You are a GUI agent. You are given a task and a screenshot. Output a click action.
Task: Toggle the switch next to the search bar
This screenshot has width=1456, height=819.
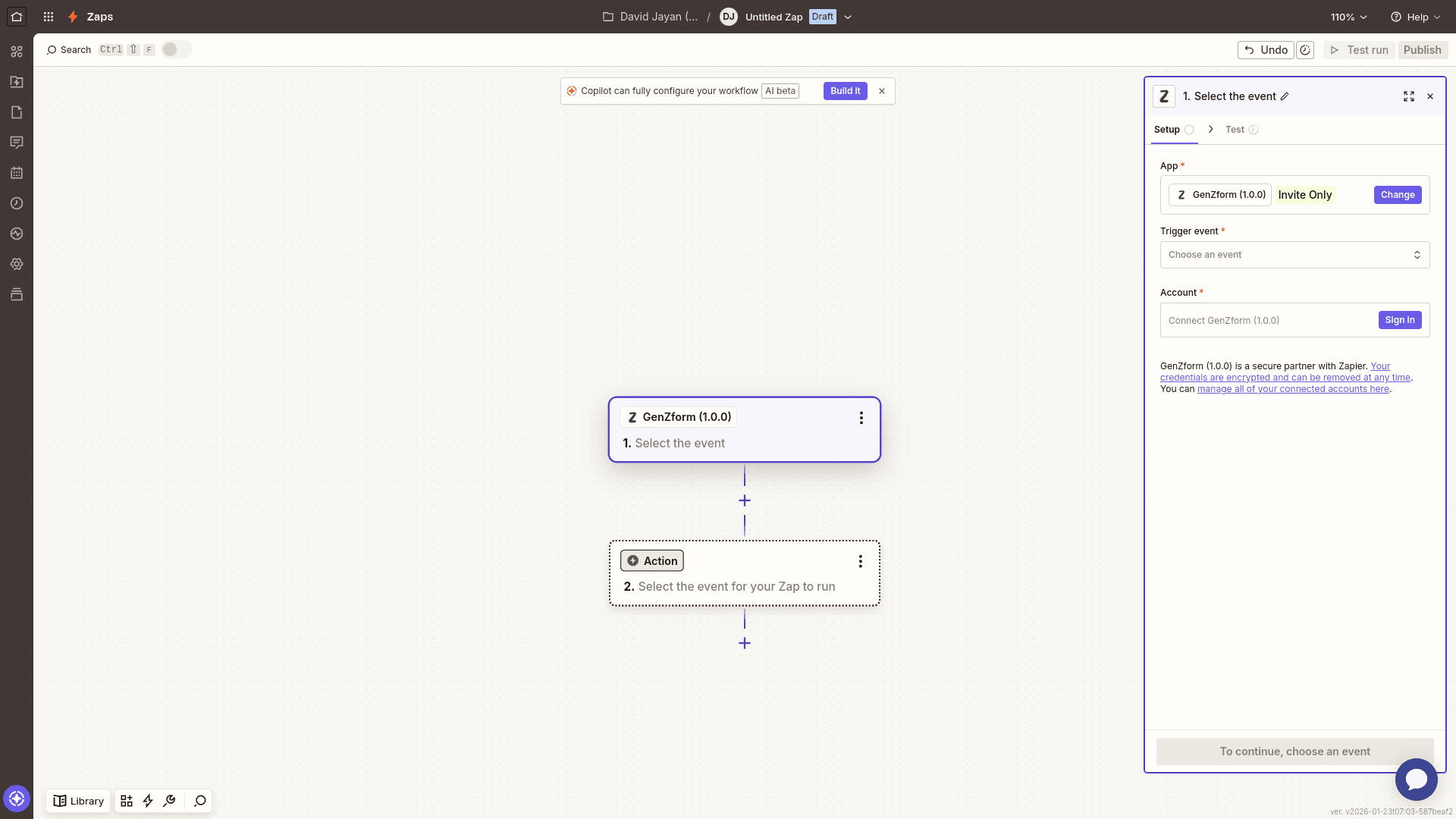(176, 49)
